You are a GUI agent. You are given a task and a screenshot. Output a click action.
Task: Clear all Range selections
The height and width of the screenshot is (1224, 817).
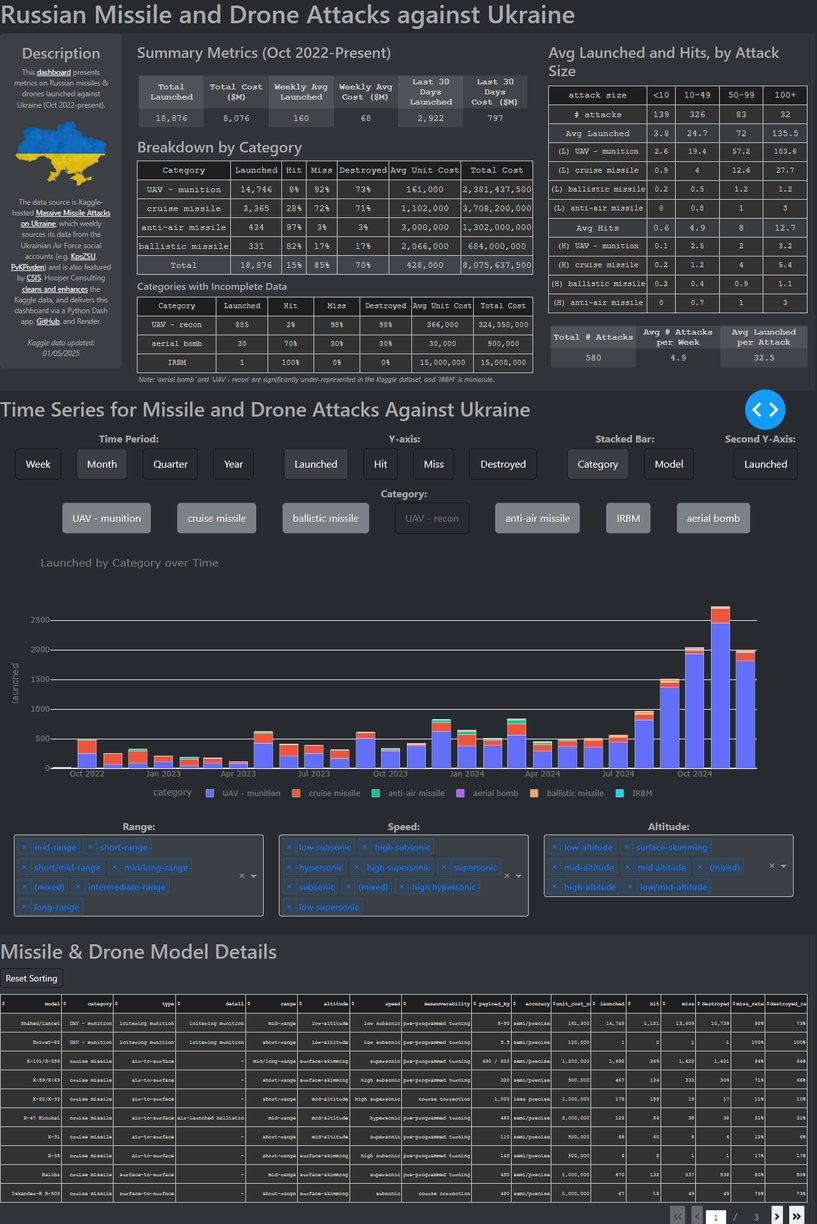pos(241,876)
